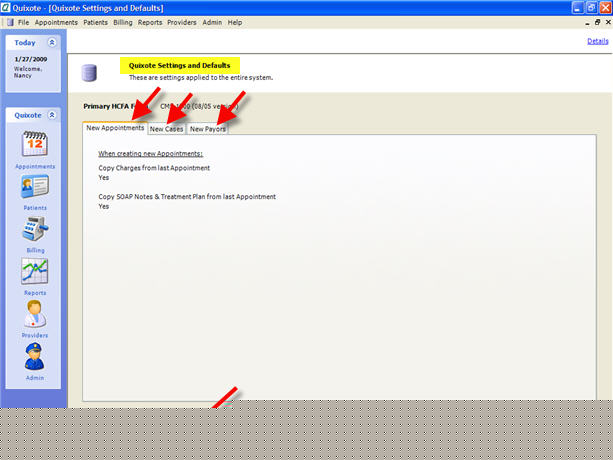The image size is (613, 460).
Task: Click 'These are settings applied to entire system' text
Action: pos(201,77)
